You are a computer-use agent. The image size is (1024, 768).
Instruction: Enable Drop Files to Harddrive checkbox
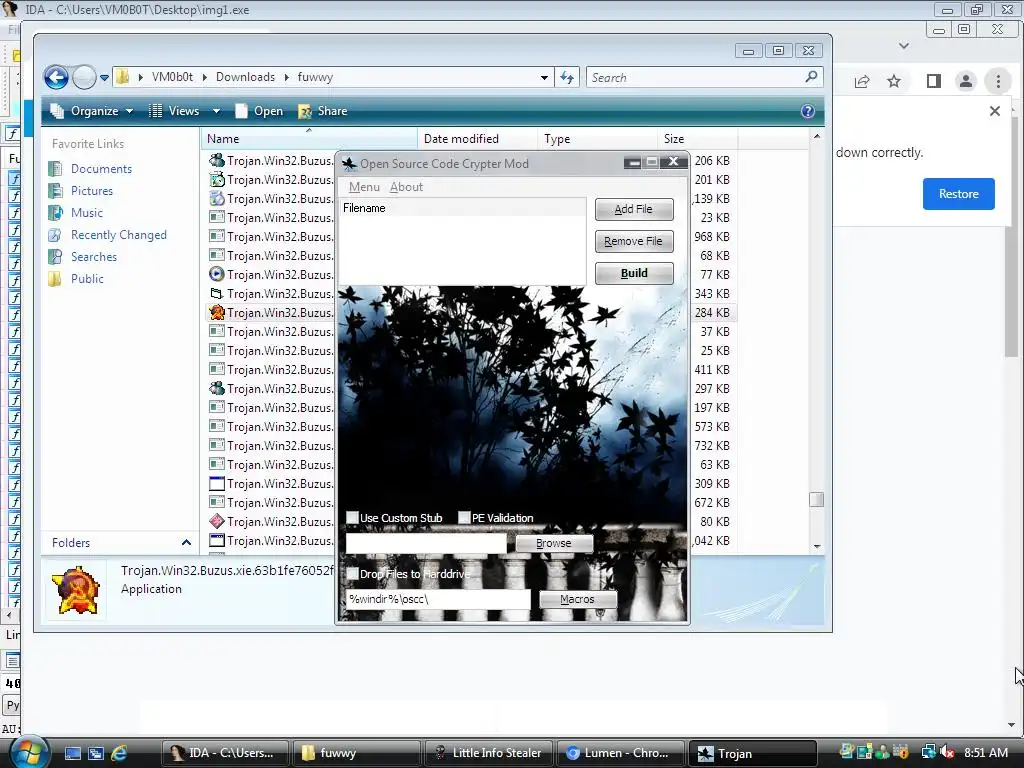point(353,573)
